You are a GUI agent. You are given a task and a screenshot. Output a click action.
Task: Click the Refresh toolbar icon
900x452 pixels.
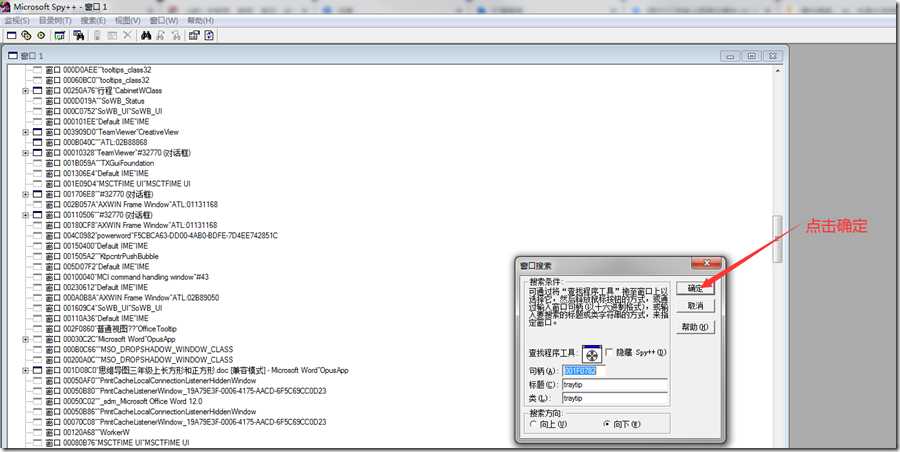pyautogui.click(x=209, y=36)
